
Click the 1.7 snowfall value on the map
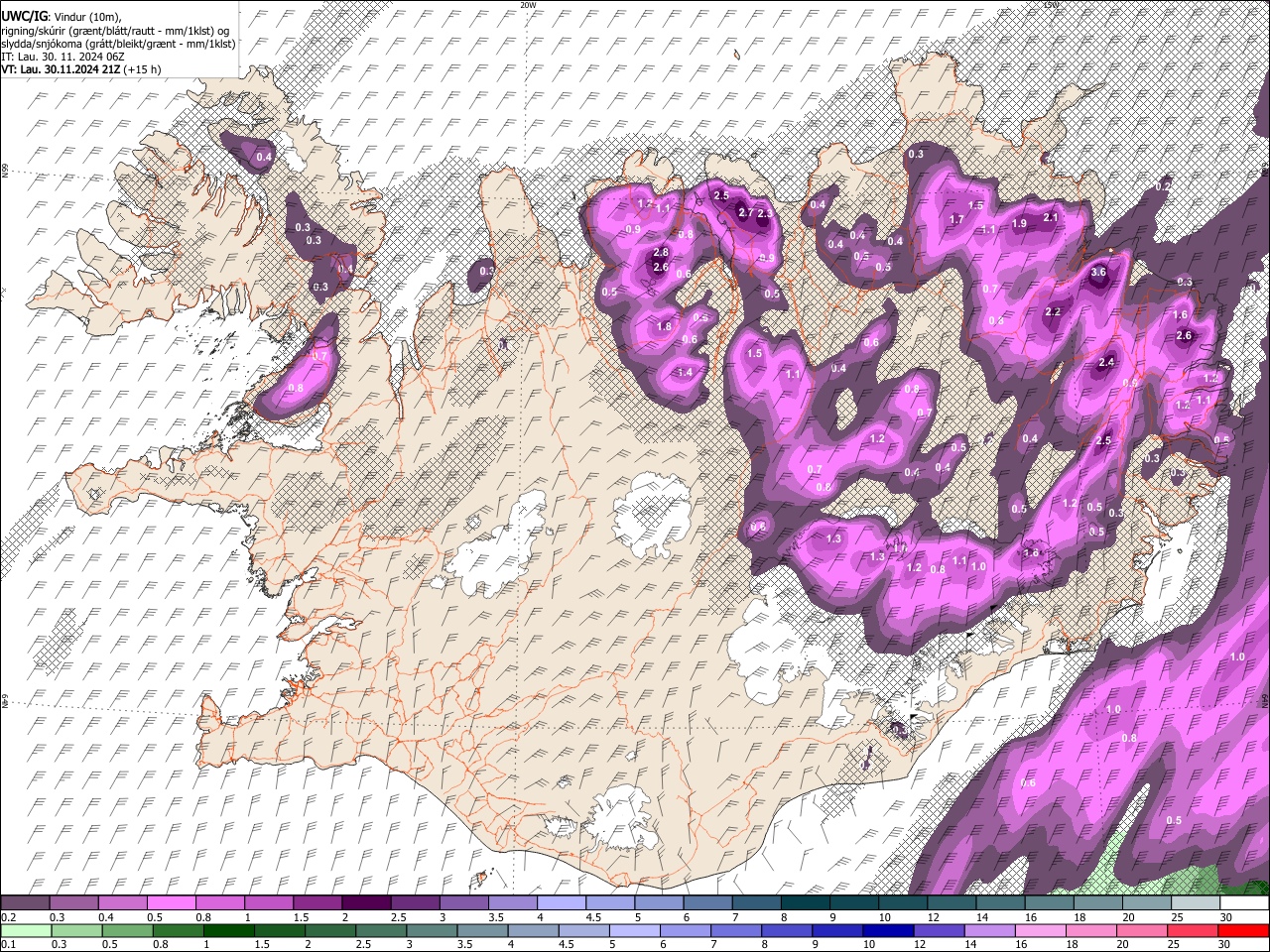coord(957,219)
